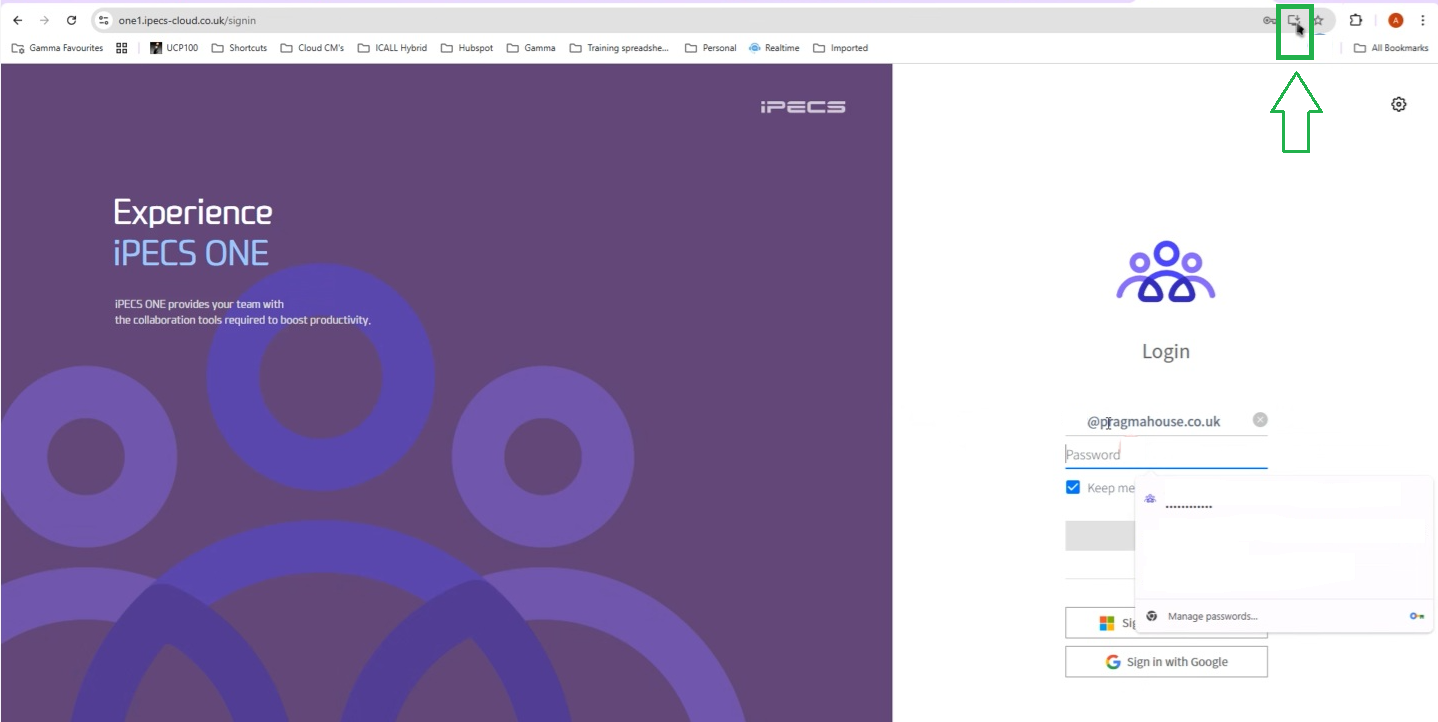Expand the Imported bookmark folder
The height and width of the screenshot is (722, 1438).
point(840,48)
